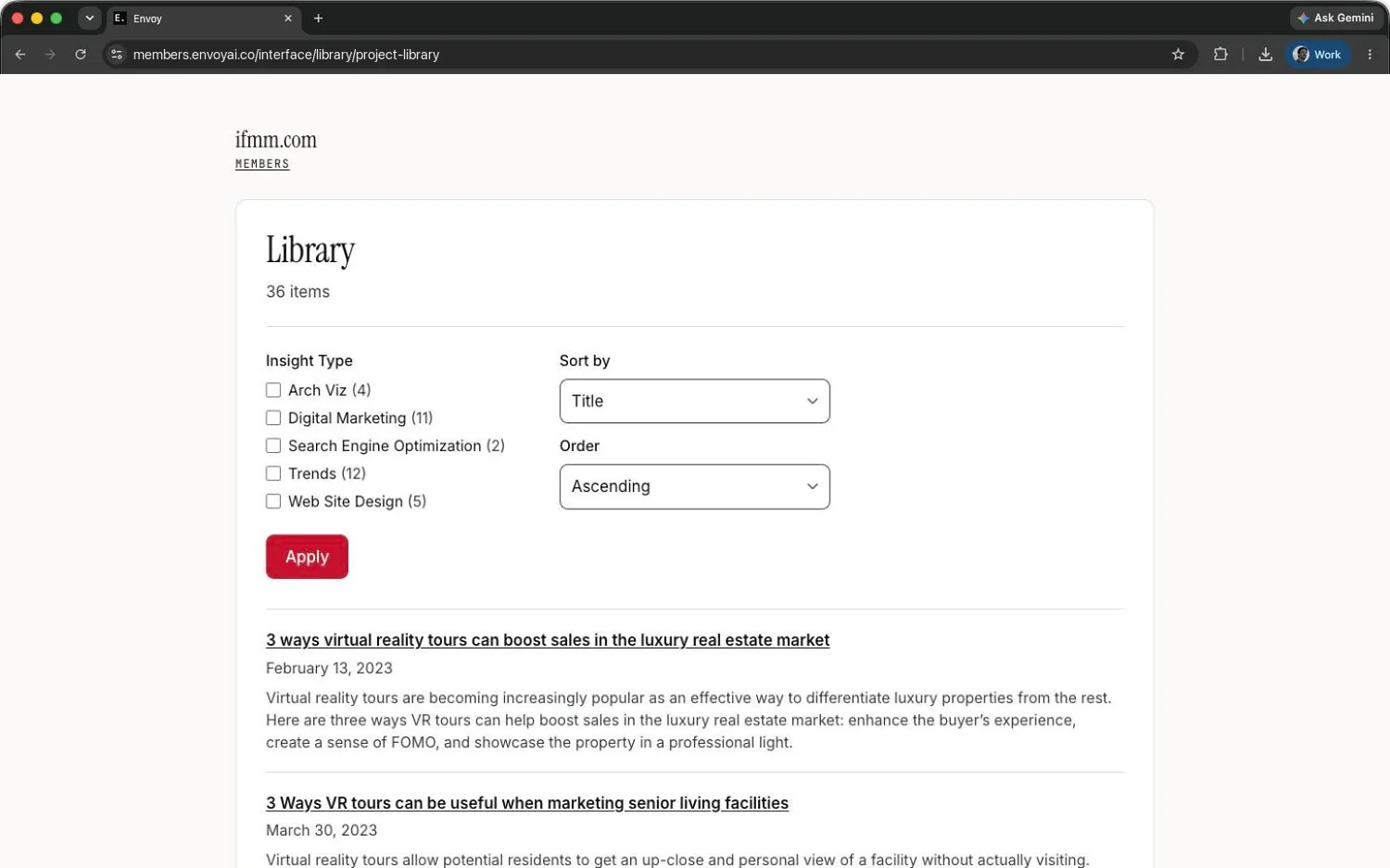Open article about virtual reality tours luxury market
This screenshot has height=868, width=1390.
point(548,640)
